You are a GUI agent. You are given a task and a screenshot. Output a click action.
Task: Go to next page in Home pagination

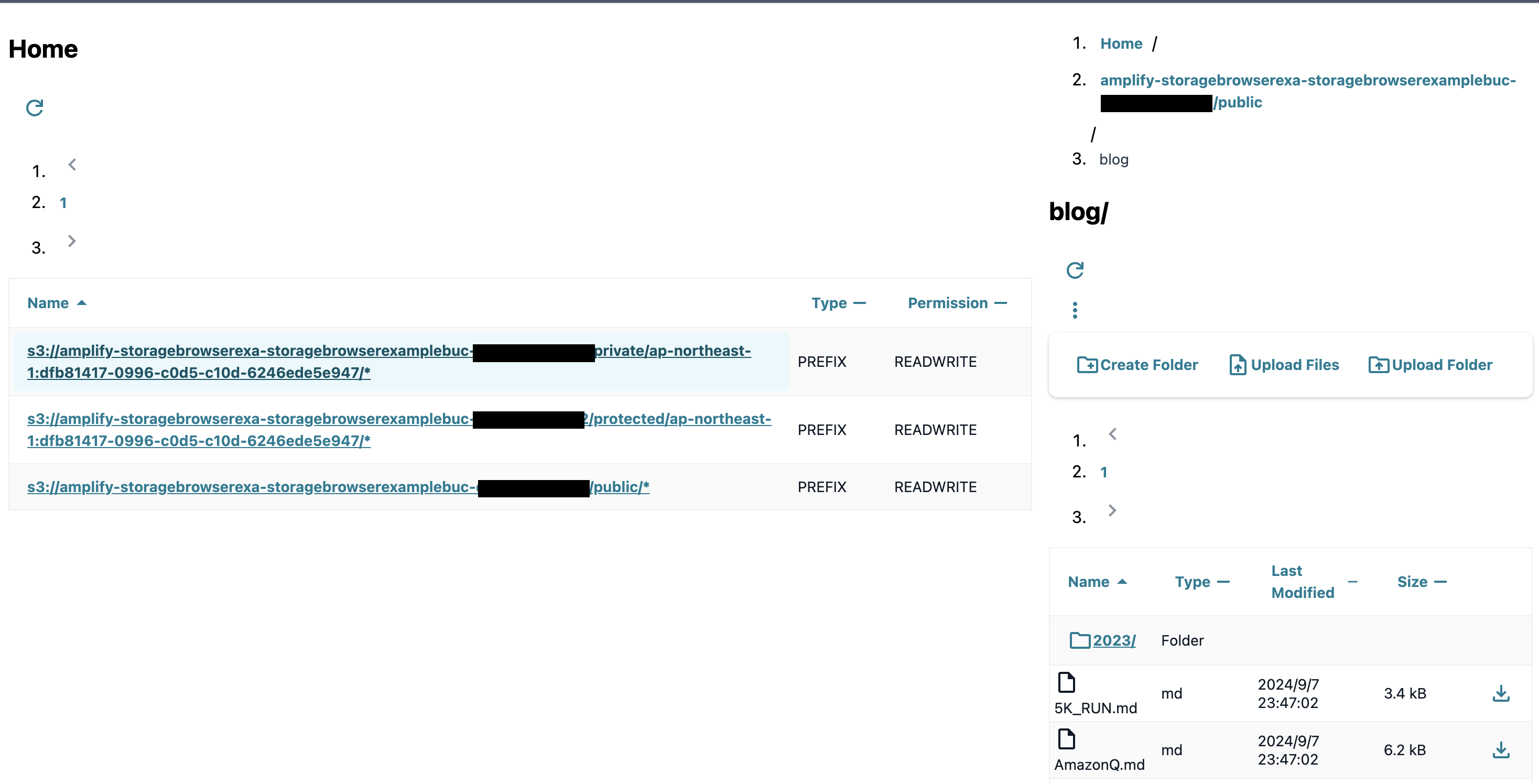pyautogui.click(x=72, y=241)
